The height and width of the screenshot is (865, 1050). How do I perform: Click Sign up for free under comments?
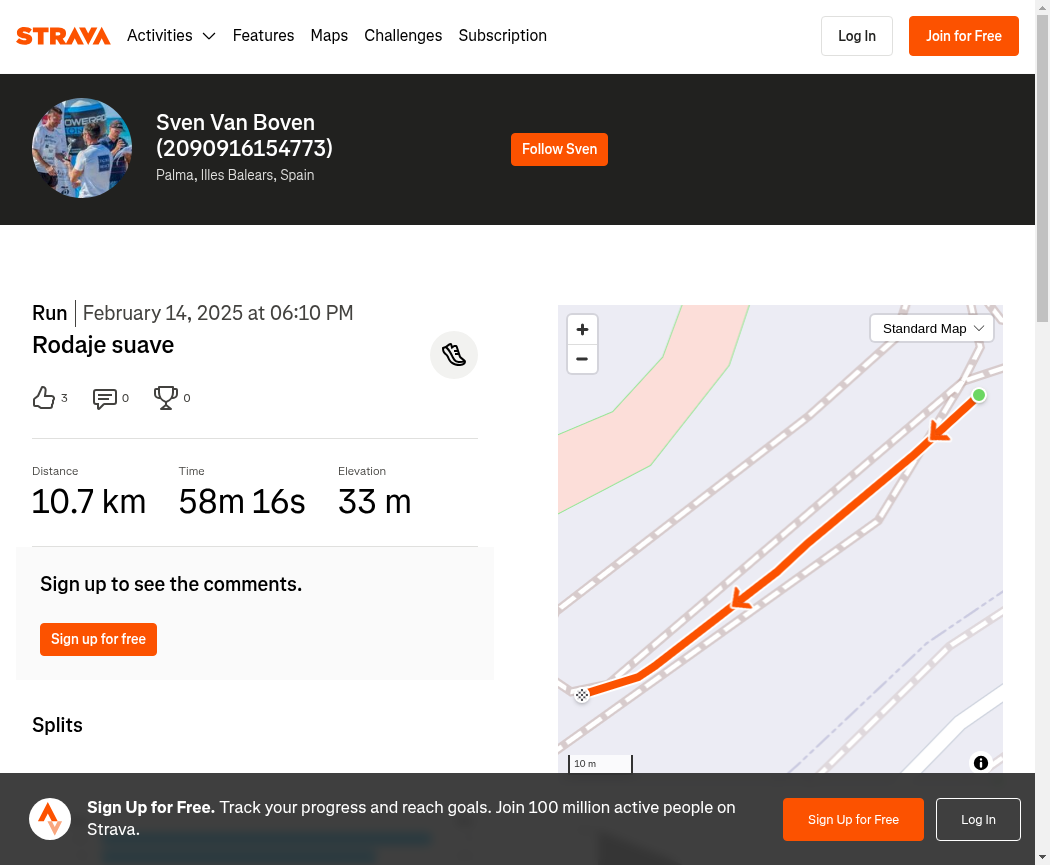pos(98,639)
